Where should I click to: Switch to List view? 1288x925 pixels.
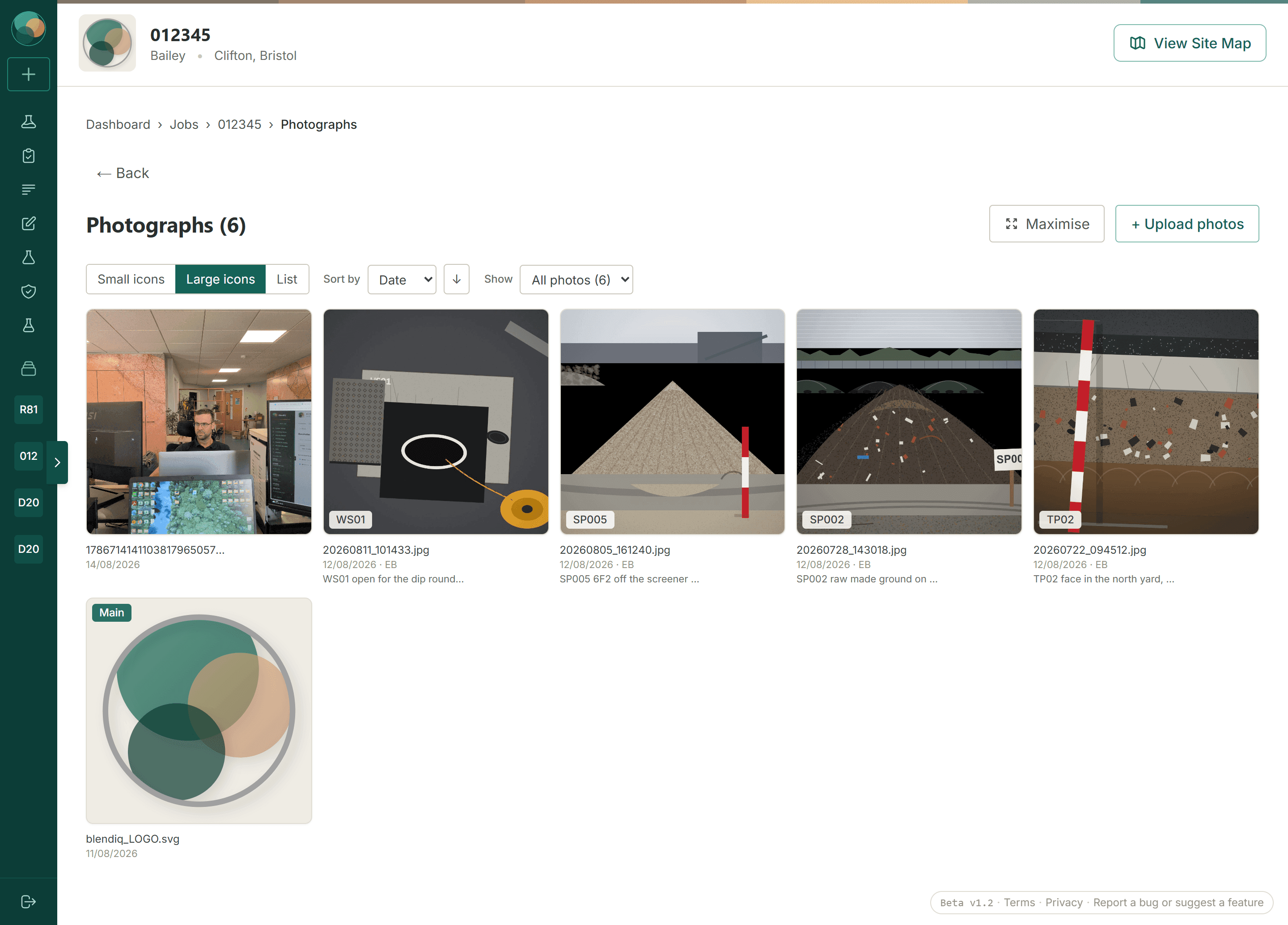tap(288, 280)
